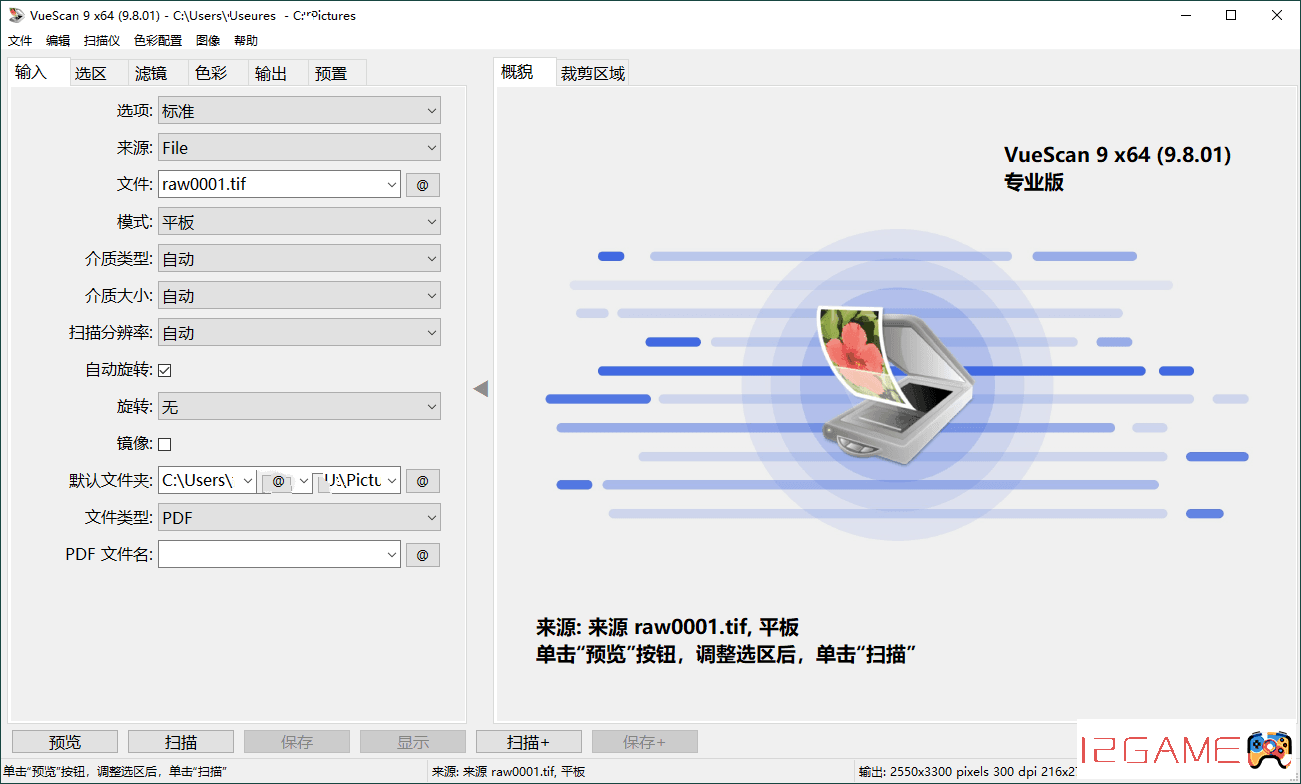
Task: Open the 扫描分辨率 dropdown
Action: point(299,333)
